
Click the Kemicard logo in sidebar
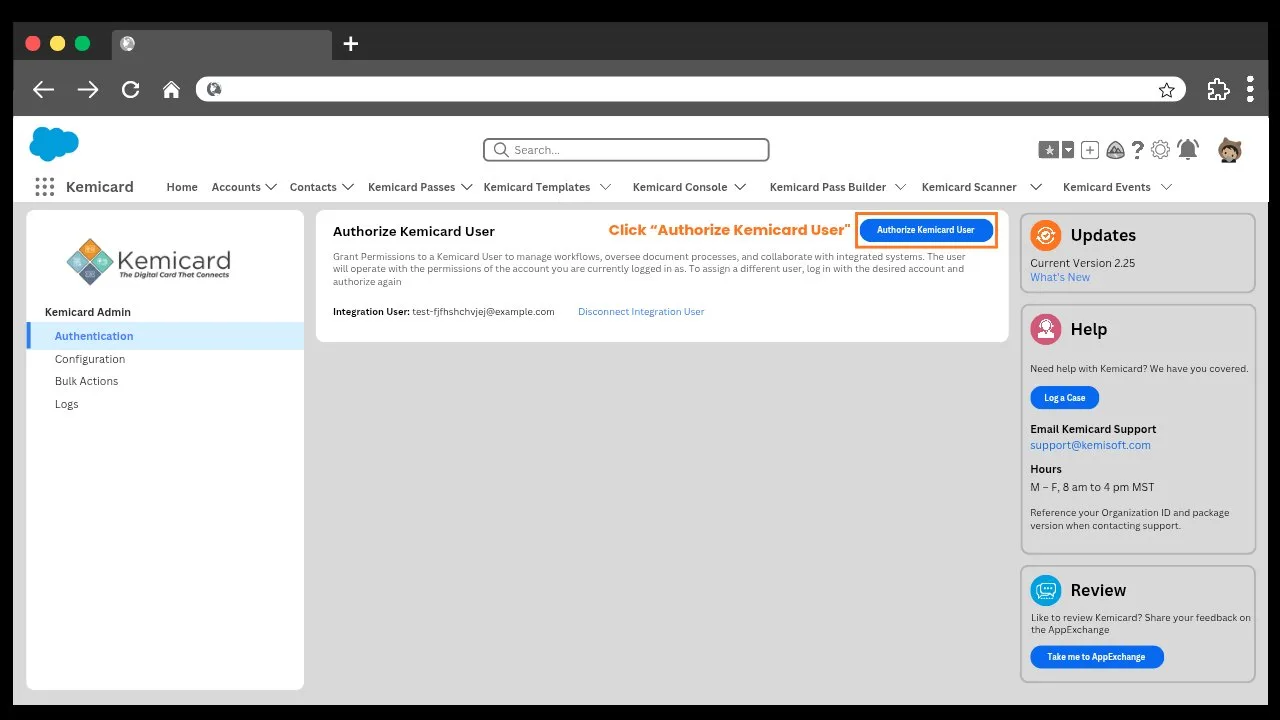(148, 261)
